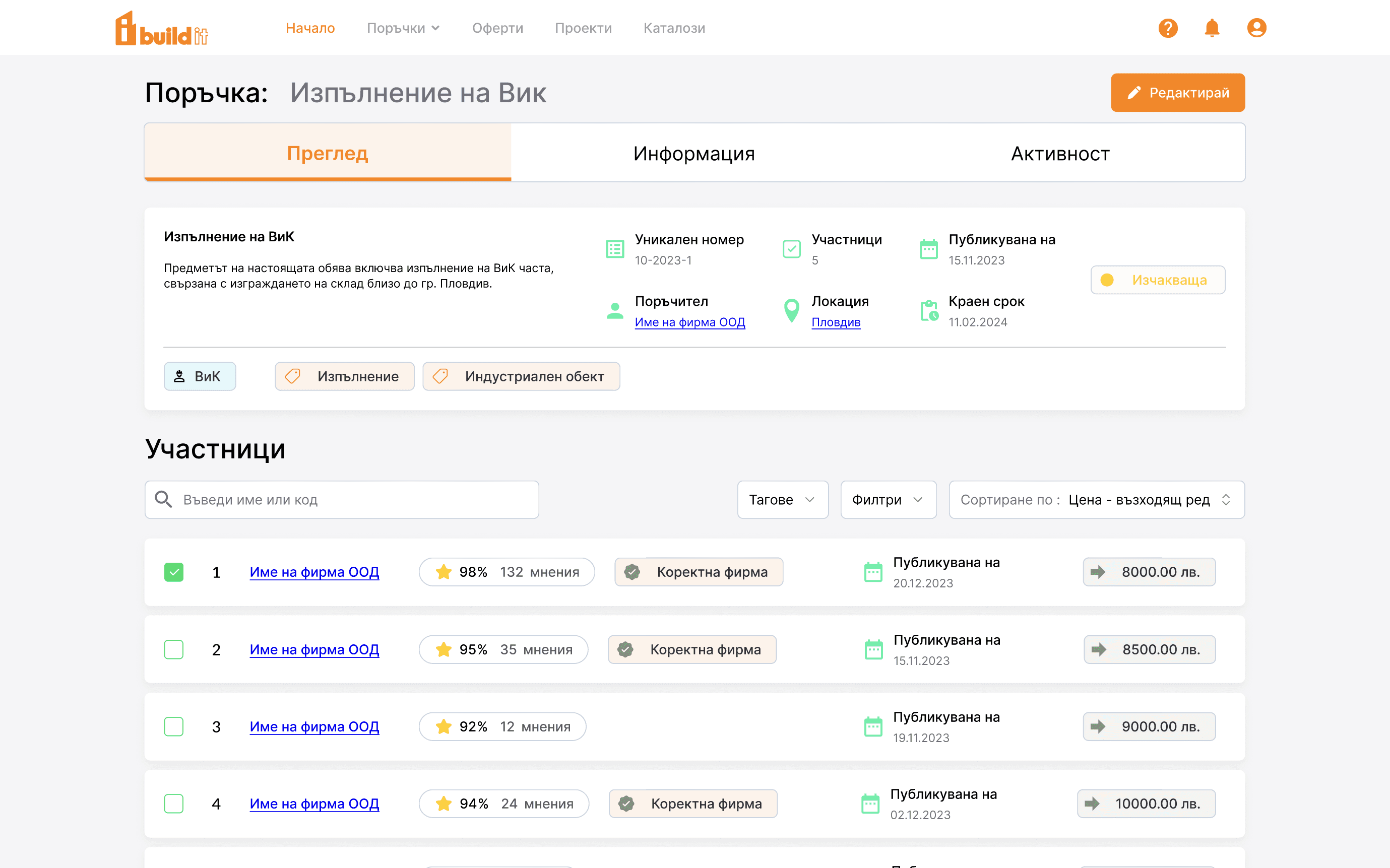1390x868 pixels.
Task: Click the date 02.12.2023 in row 4
Action: click(920, 815)
